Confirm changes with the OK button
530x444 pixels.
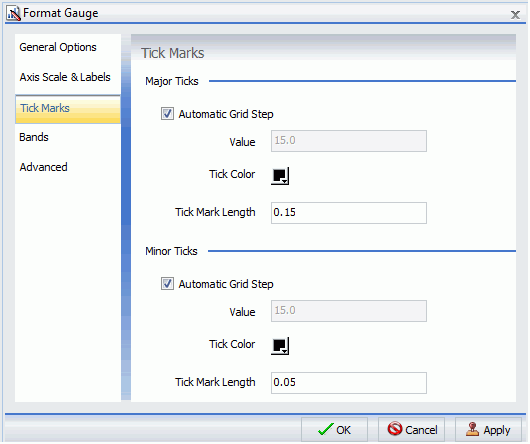click(x=334, y=430)
